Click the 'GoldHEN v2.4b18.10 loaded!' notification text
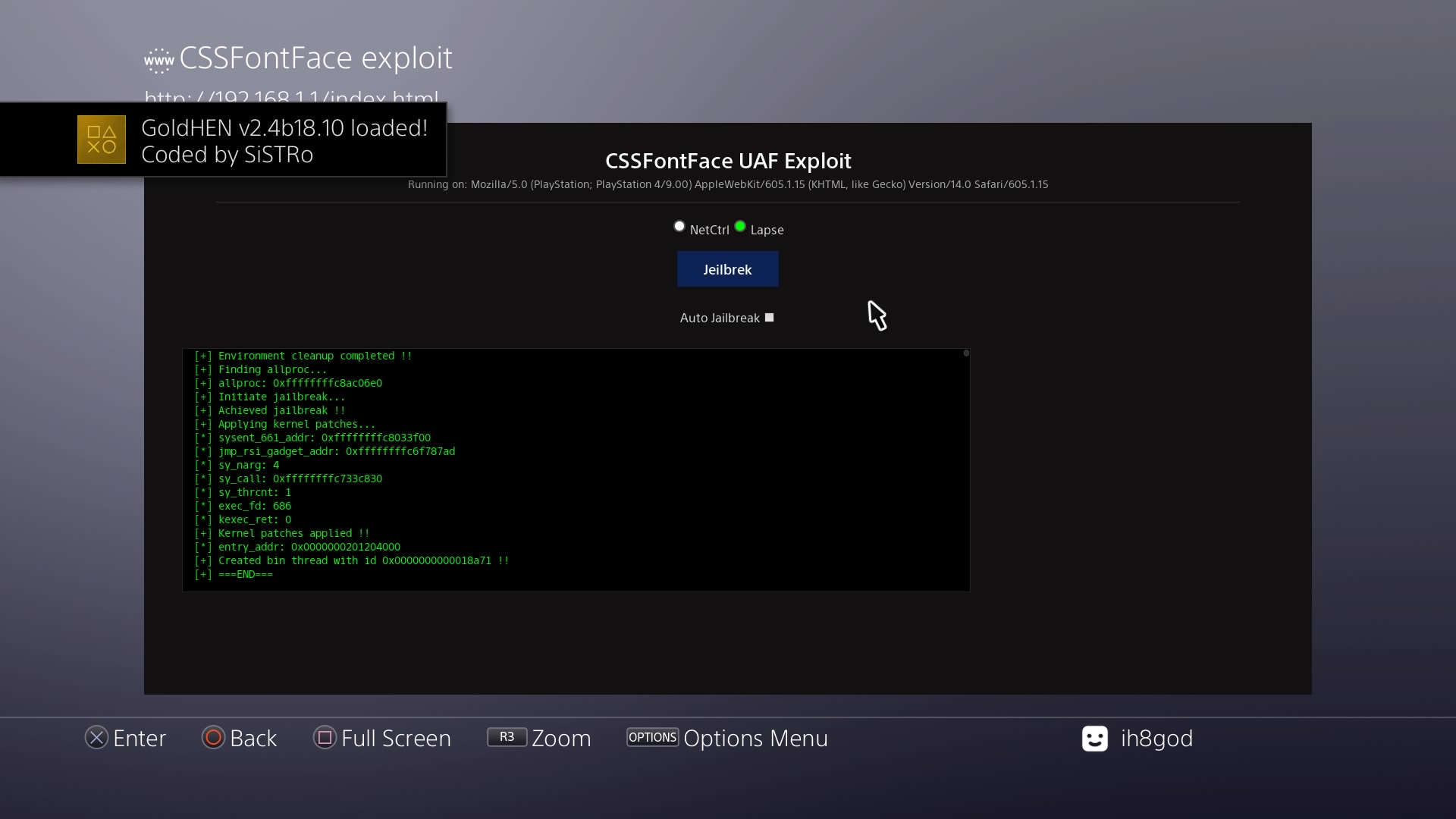This screenshot has width=1456, height=819. tap(284, 127)
